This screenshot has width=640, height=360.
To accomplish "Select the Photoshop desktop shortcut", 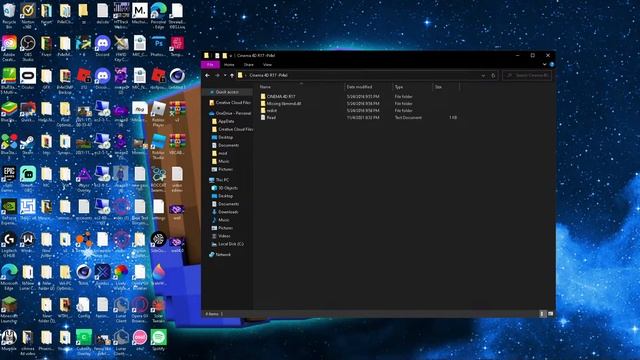I will coord(158,47).
